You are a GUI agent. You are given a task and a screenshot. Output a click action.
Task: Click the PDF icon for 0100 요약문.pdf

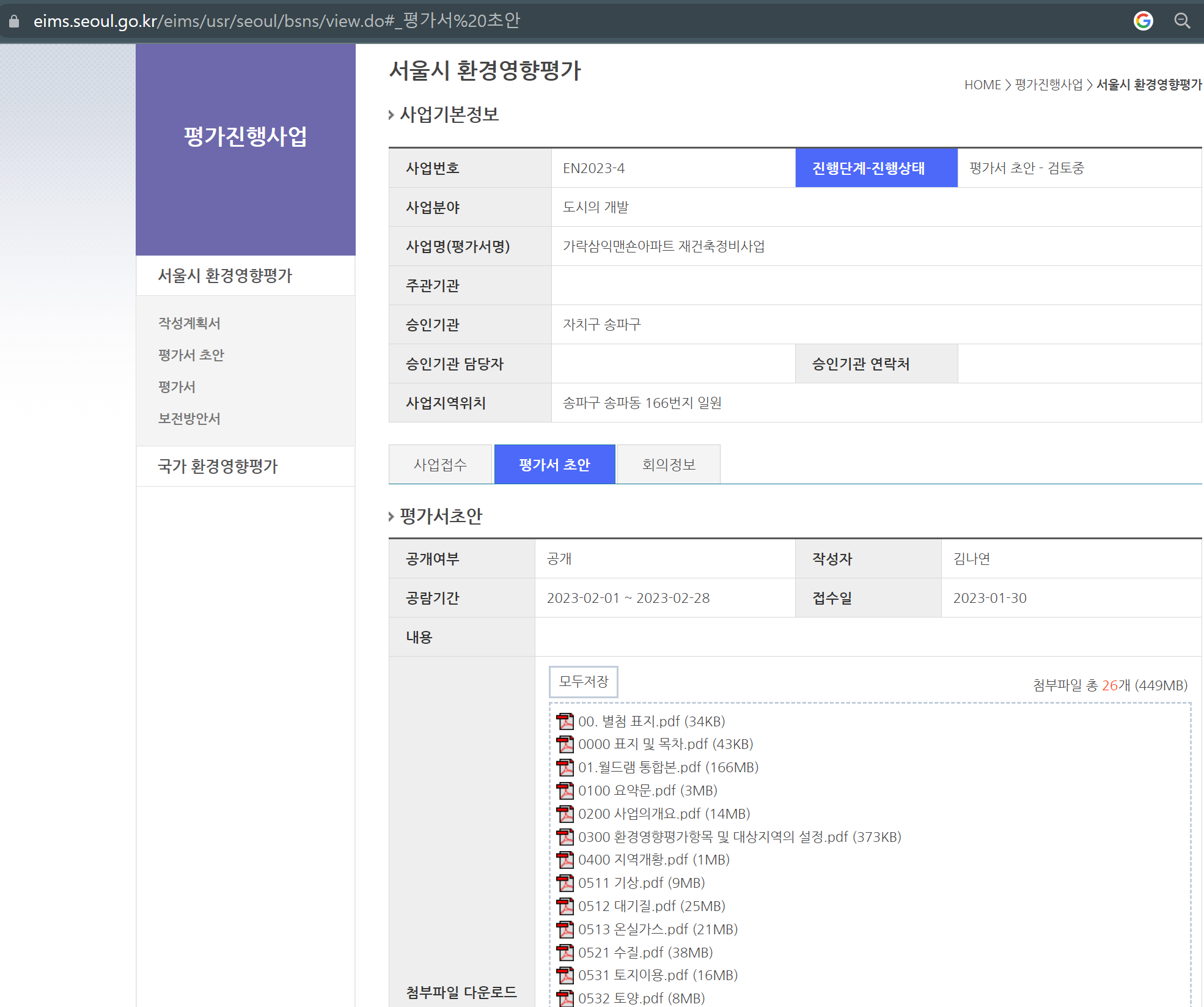click(565, 791)
